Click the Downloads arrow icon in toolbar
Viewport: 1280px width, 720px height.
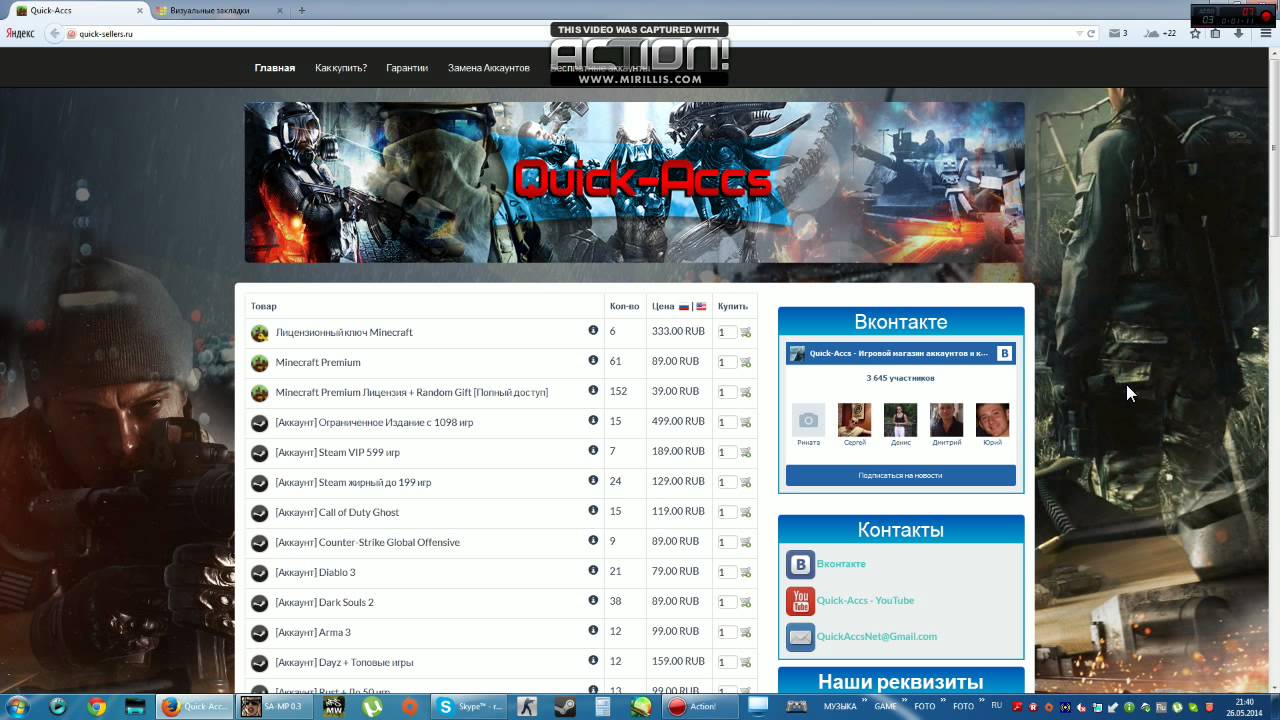(x=1238, y=33)
